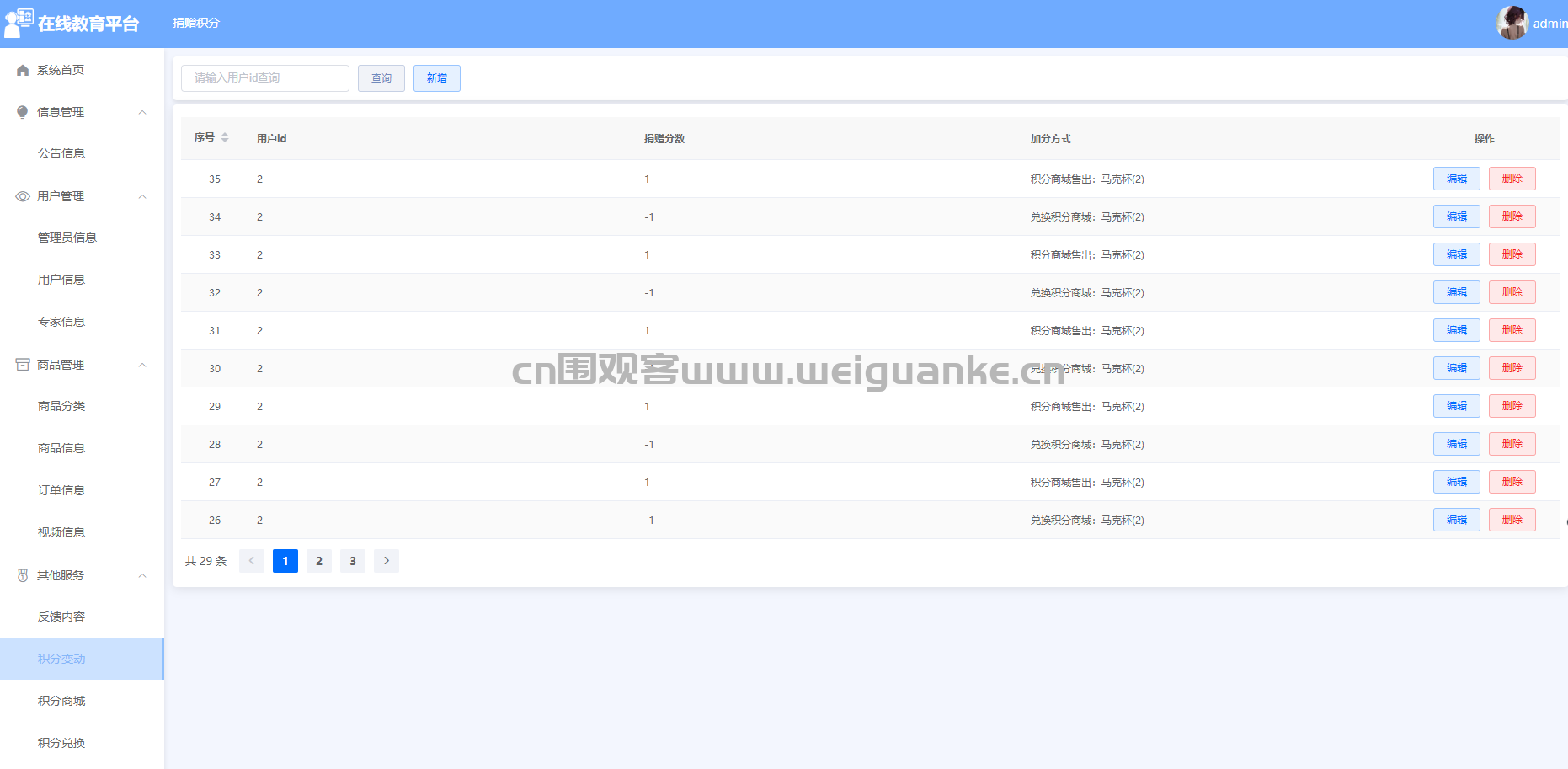This screenshot has width=1568, height=769.
Task: Go to next page with right arrow
Action: [x=387, y=561]
